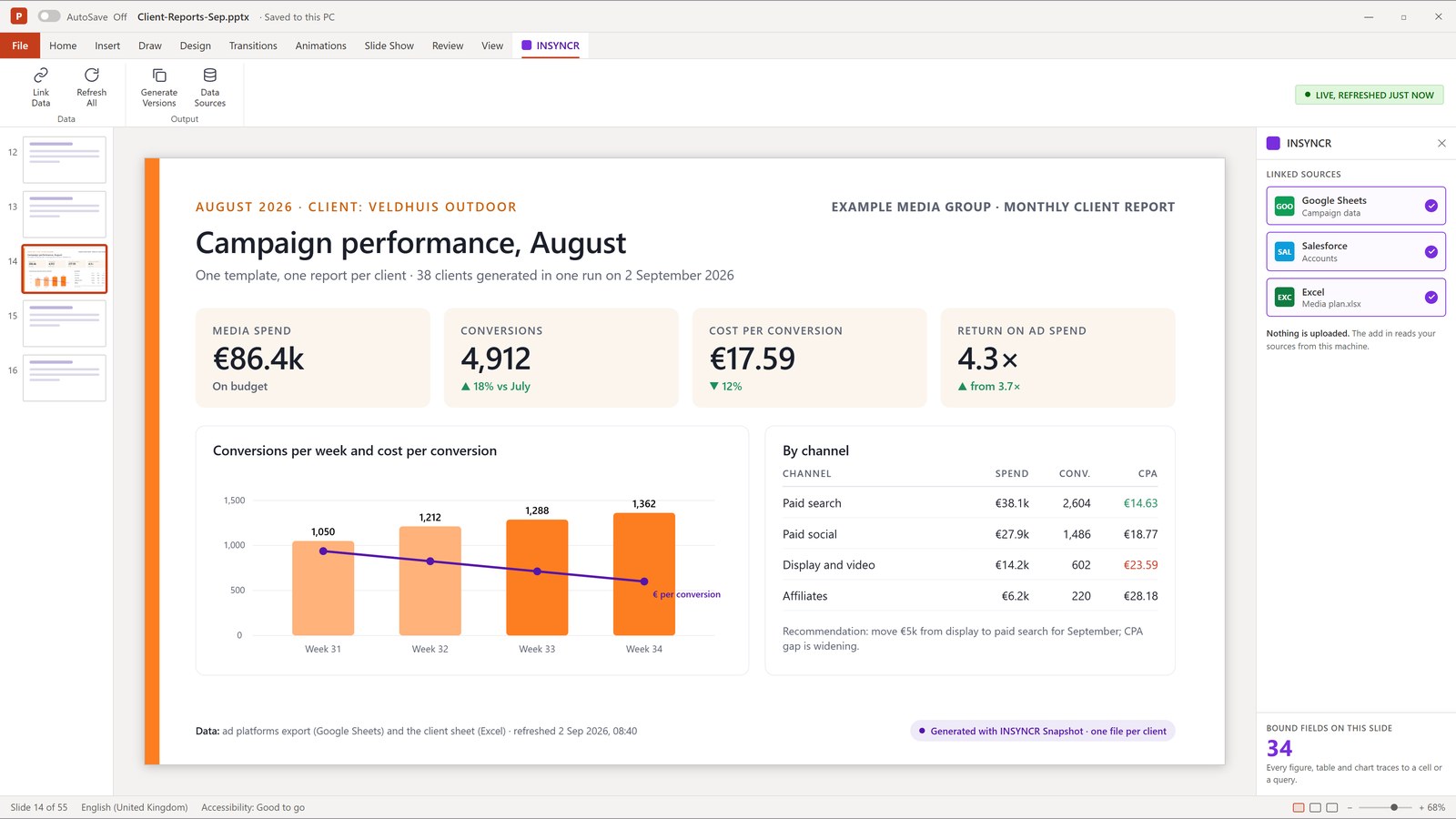The height and width of the screenshot is (819, 1456).
Task: Uncheck the Salesforce Accounts source
Action: (1431, 252)
